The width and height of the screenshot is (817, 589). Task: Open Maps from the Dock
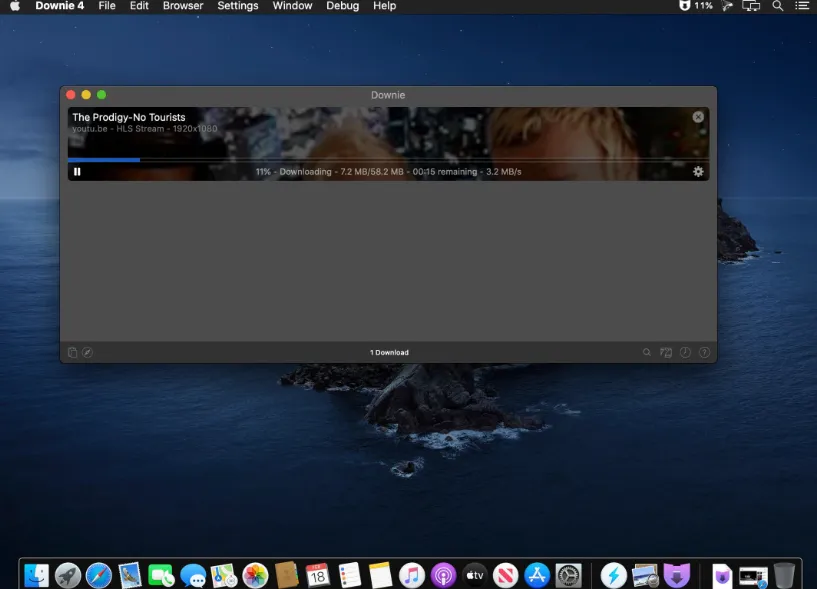tap(224, 575)
